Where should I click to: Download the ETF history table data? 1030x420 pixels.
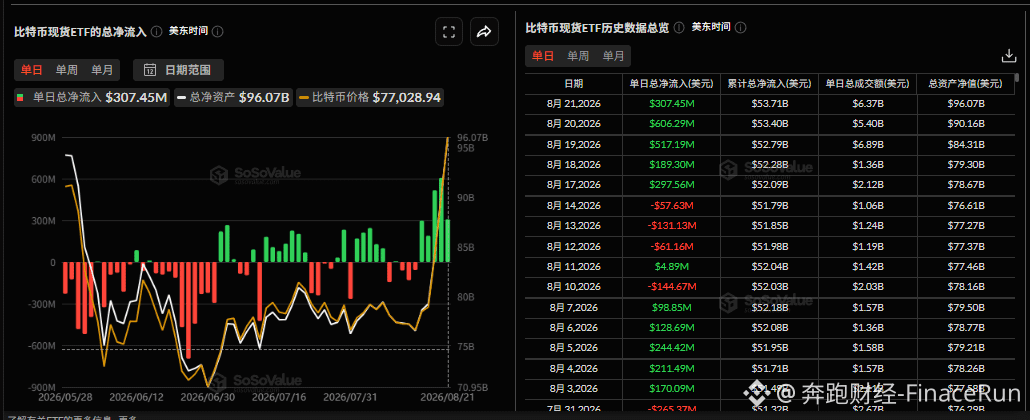pos(1009,56)
